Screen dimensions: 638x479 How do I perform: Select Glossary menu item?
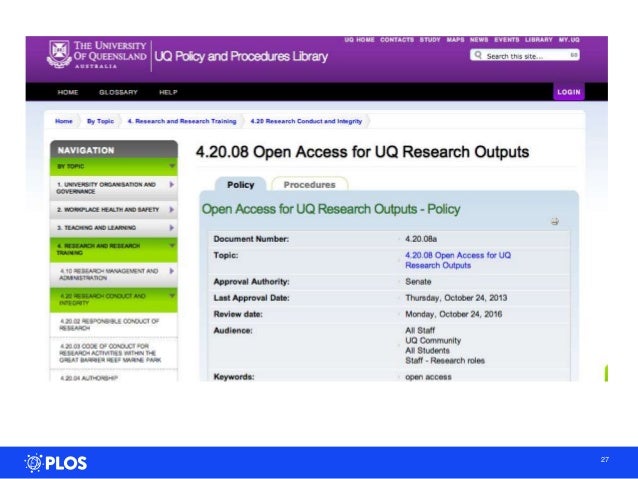tap(118, 92)
